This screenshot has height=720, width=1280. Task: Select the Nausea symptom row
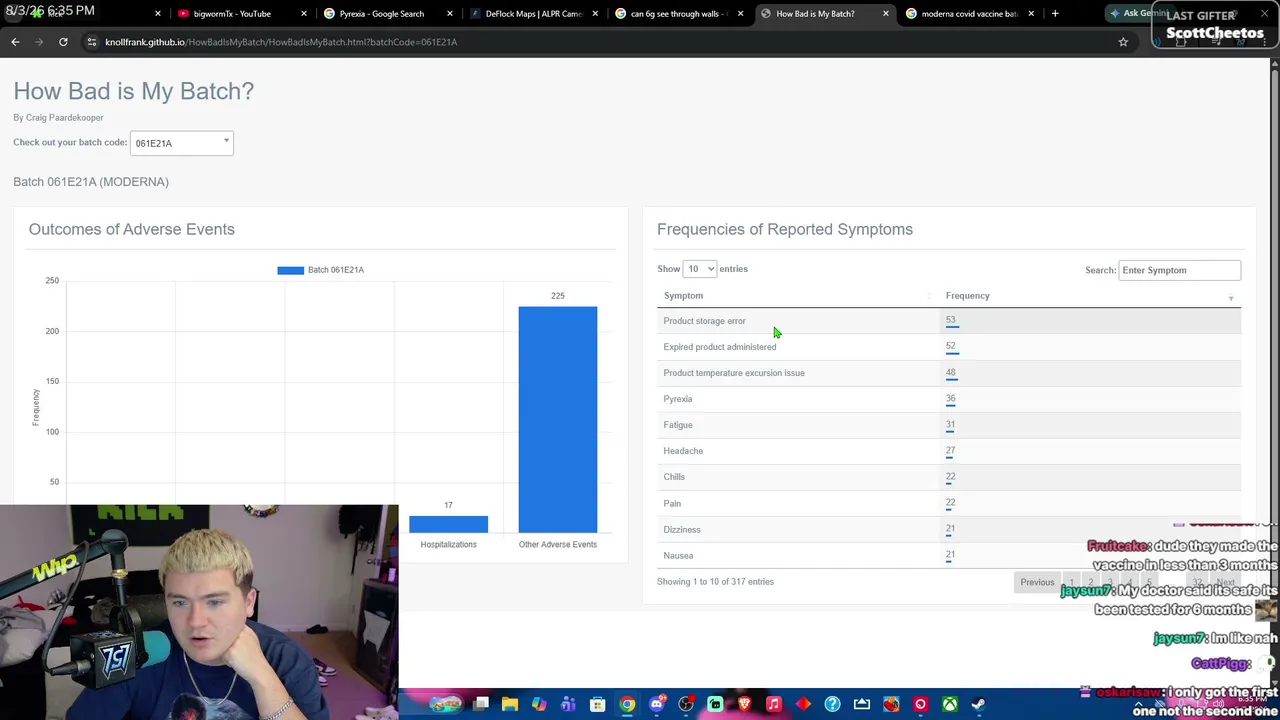point(948,555)
